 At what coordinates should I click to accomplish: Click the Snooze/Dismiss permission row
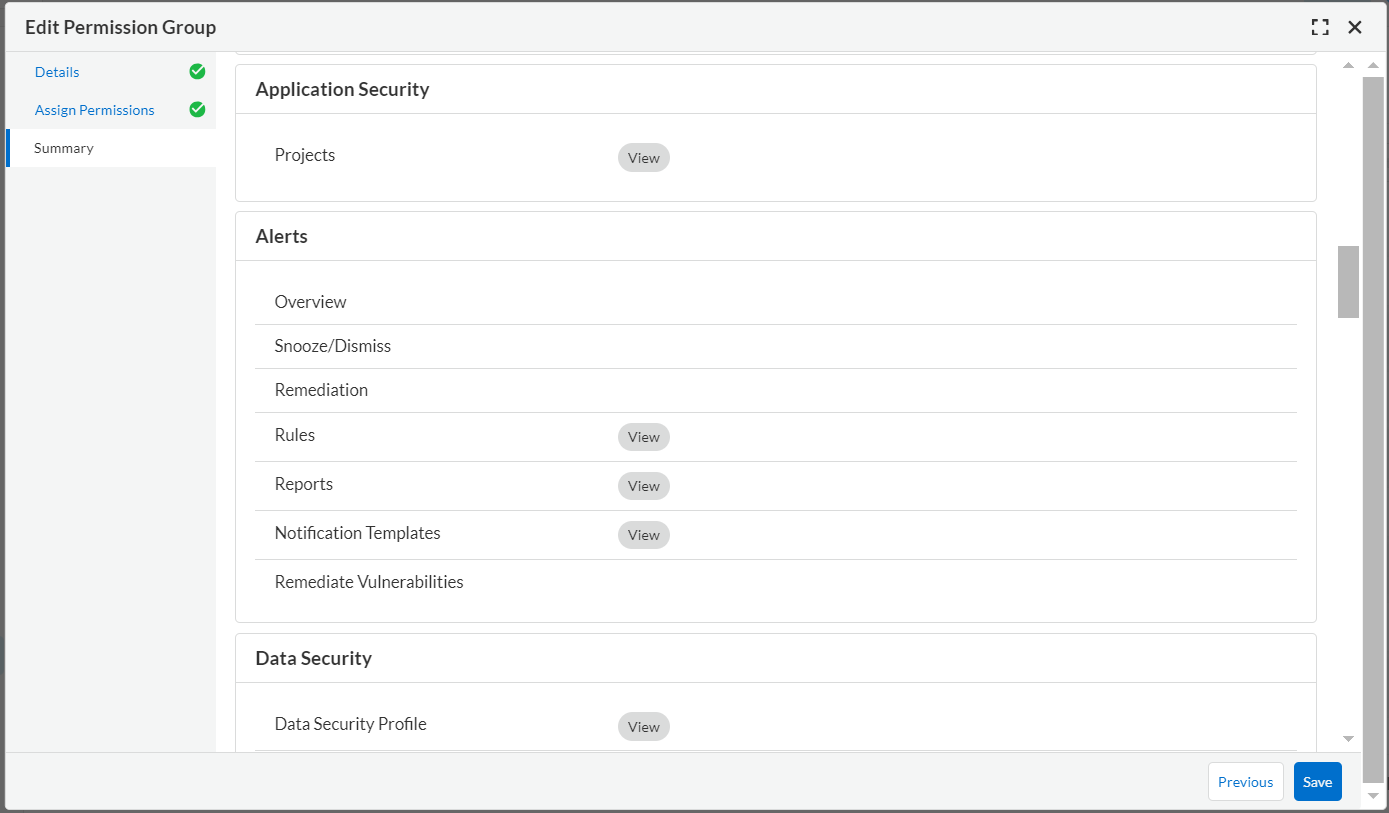(333, 346)
